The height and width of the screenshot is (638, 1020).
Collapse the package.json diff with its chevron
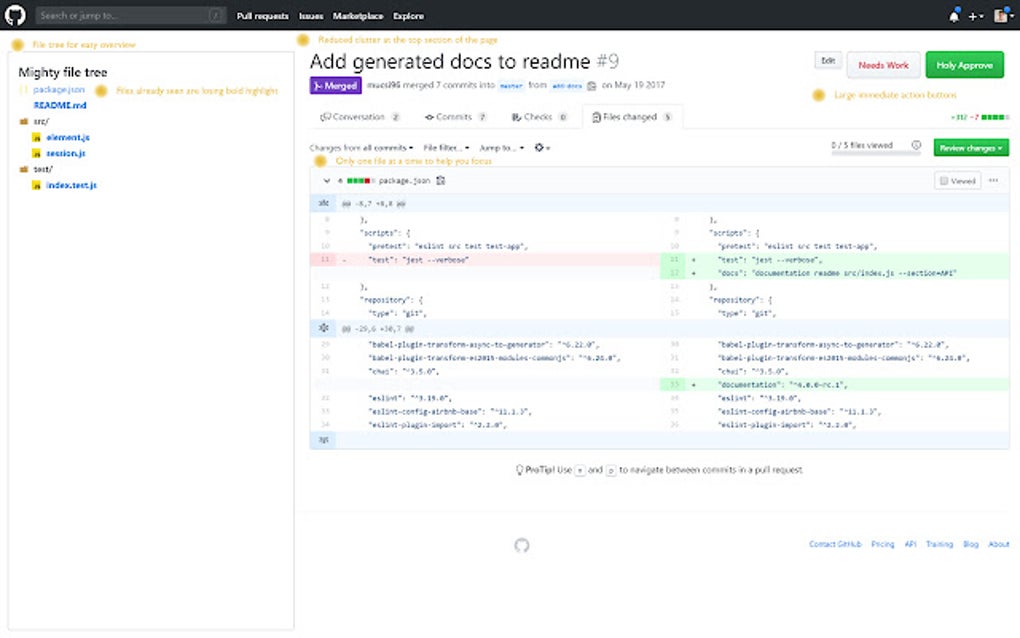pyautogui.click(x=325, y=181)
